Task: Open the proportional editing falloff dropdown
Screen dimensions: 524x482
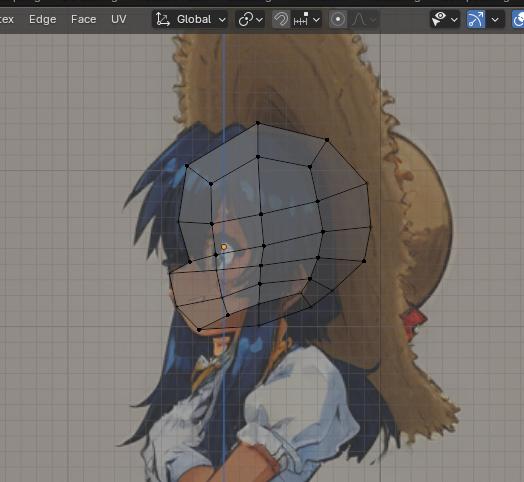Action: tap(364, 19)
